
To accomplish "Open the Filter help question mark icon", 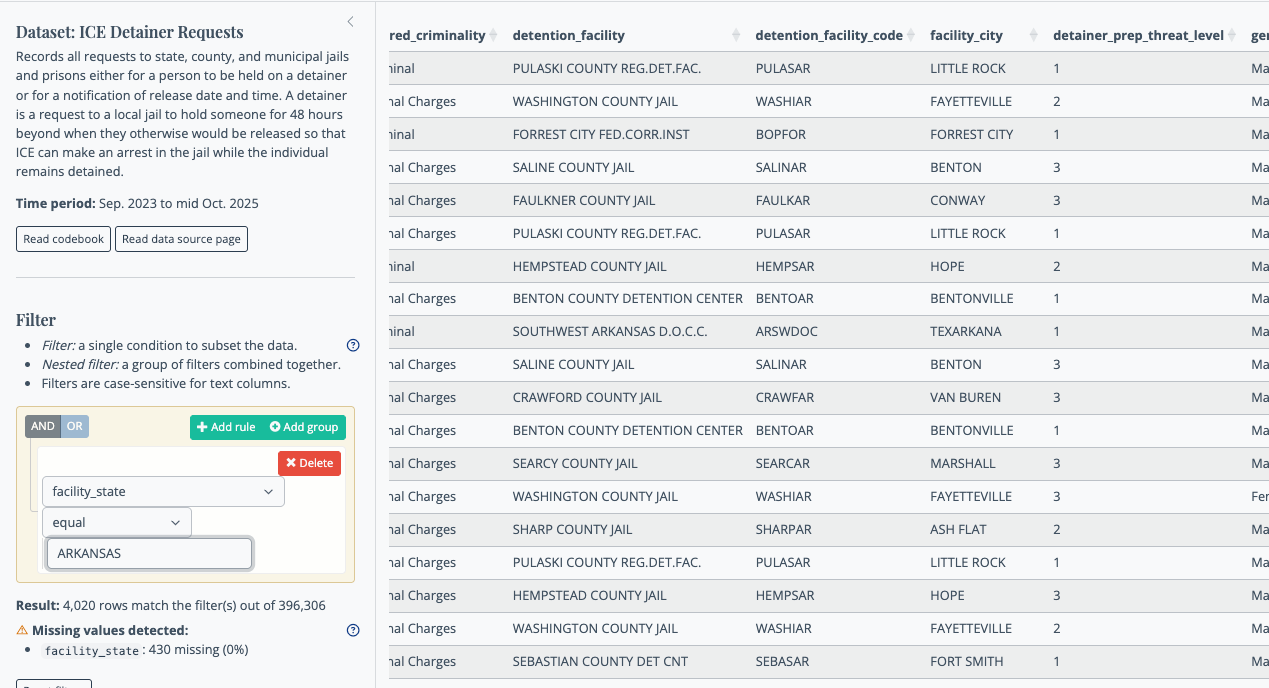I will click(352, 346).
